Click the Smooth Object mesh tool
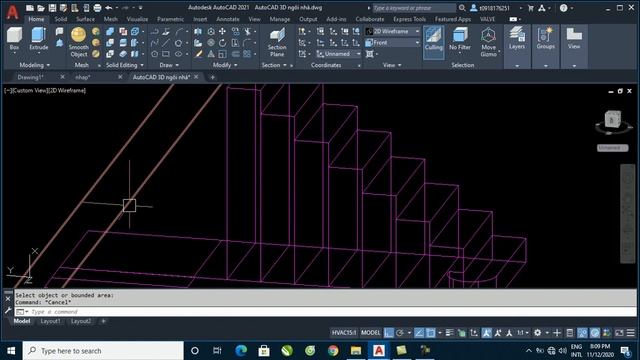Image resolution: width=640 pixels, height=360 pixels. click(78, 42)
